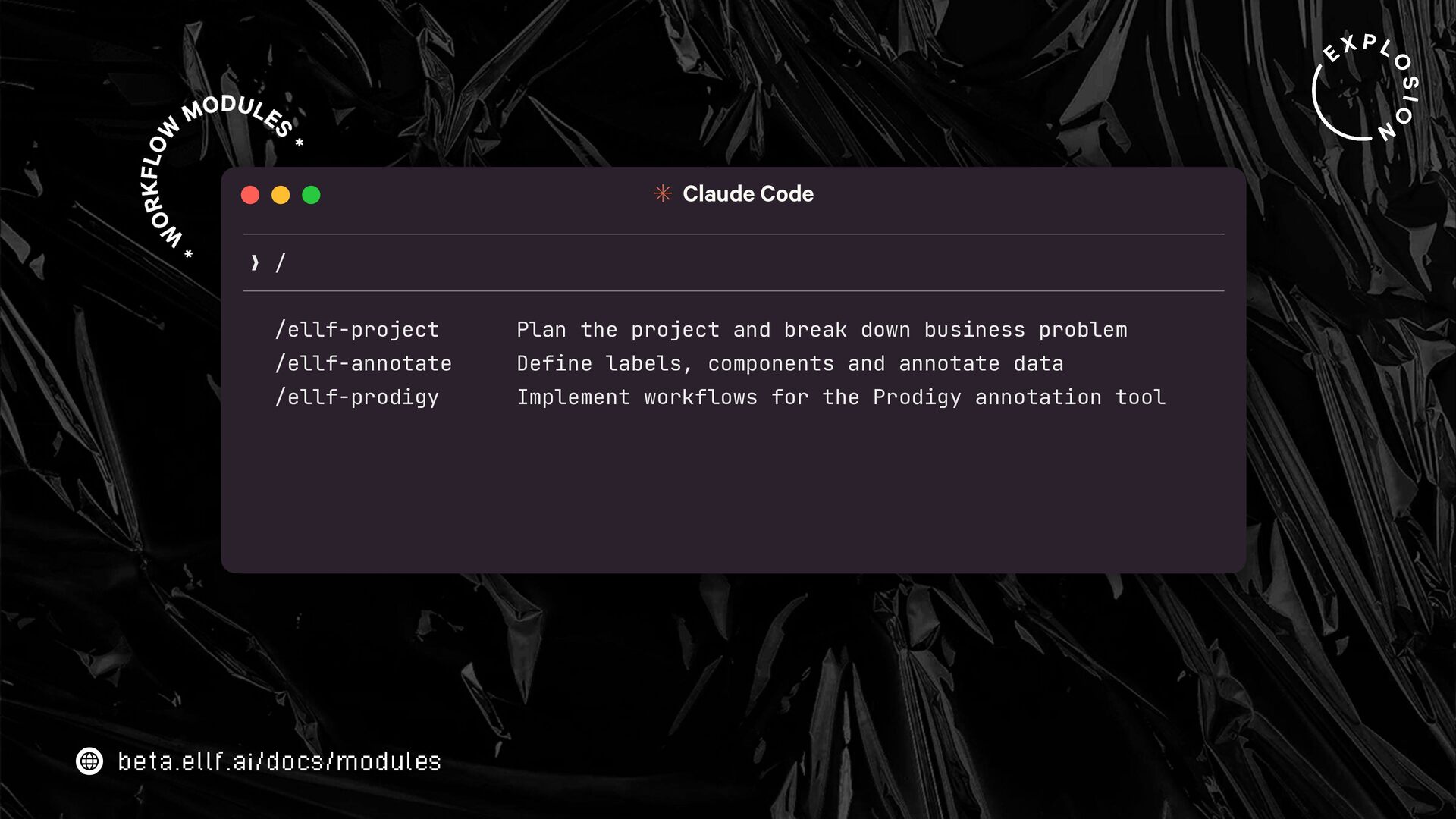
Task: Click the Explosion circular logo
Action: click(x=1365, y=89)
